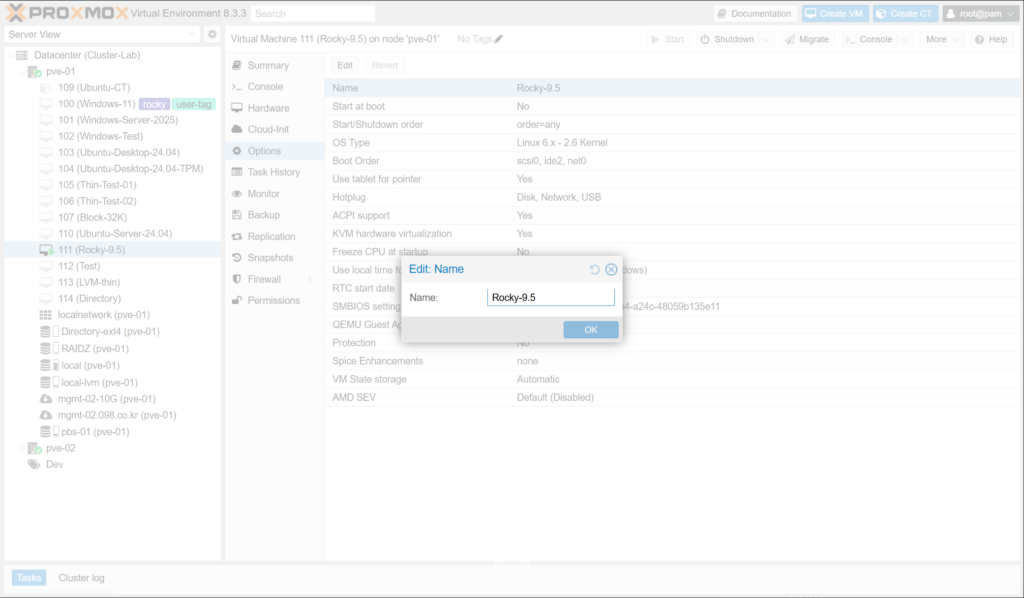Click the pencil icon next to No Tags

(499, 39)
